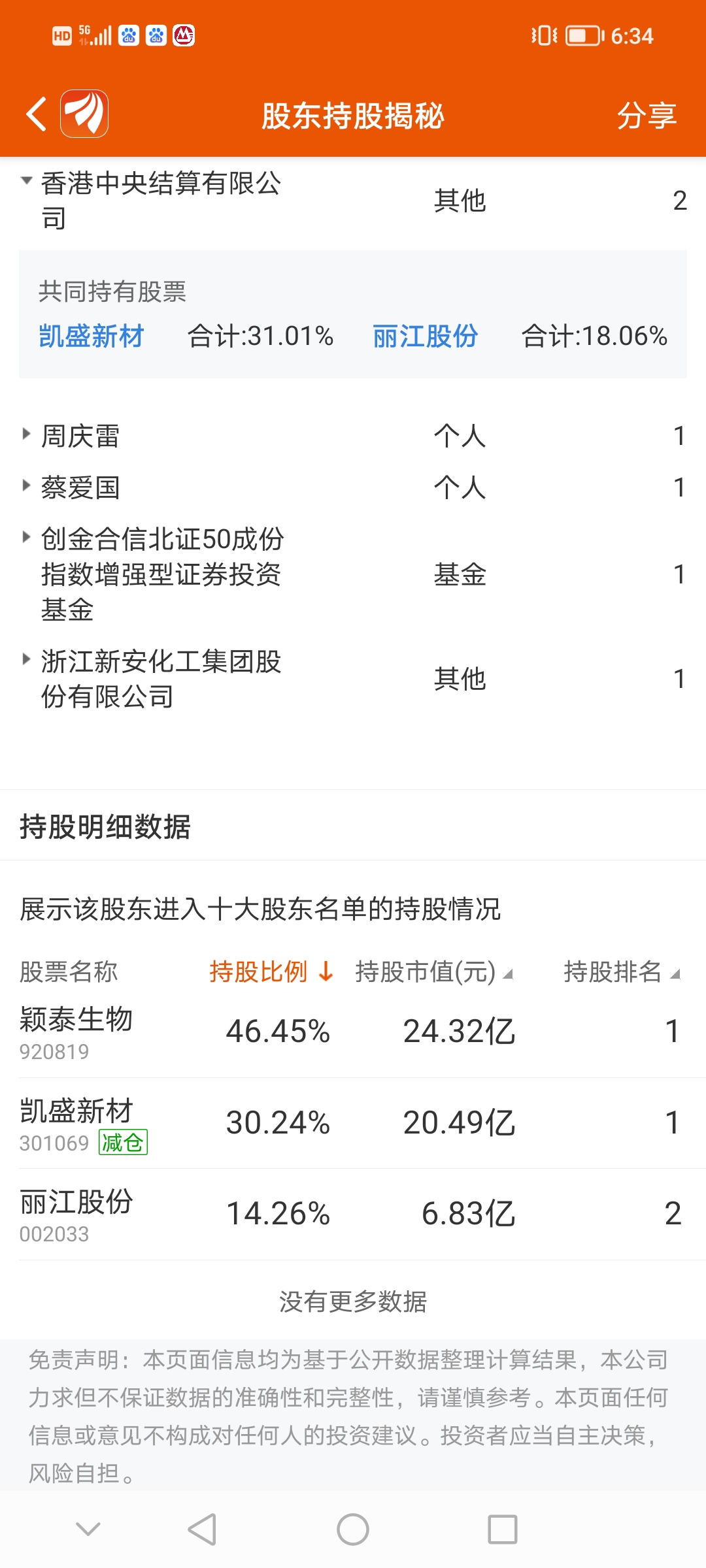706x1568 pixels.
Task: Sort by 持股市值 column triangle
Action: pos(508,974)
